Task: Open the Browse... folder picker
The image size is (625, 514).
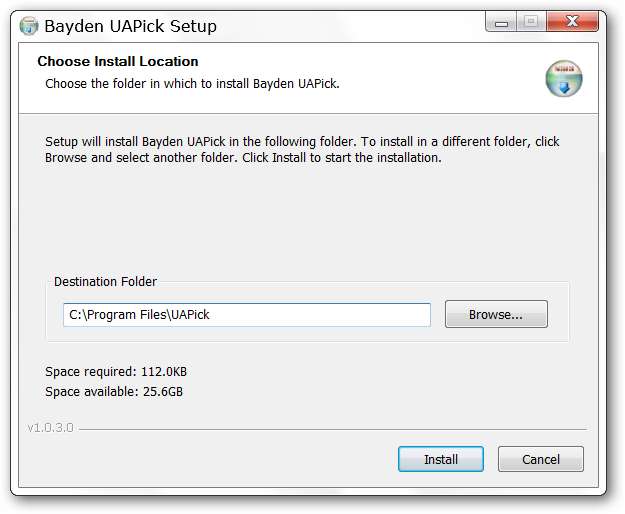Action: coord(496,314)
